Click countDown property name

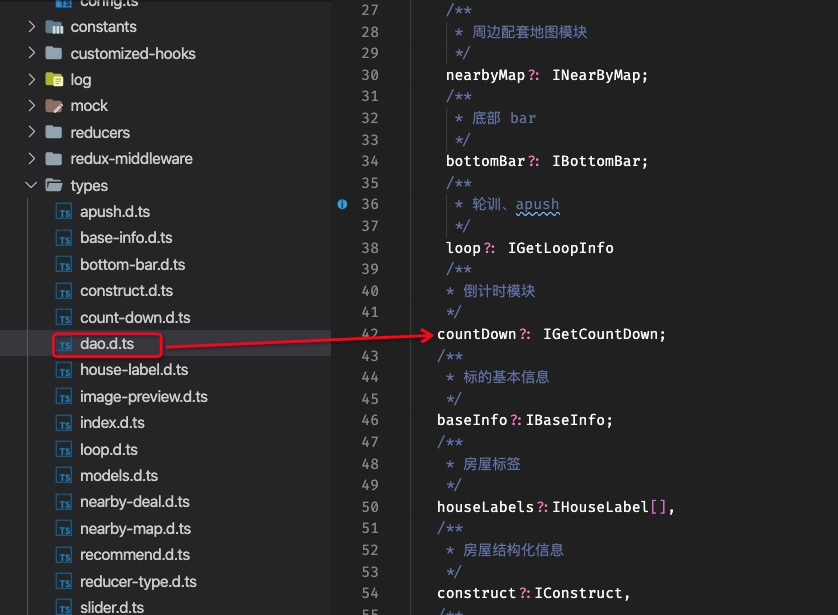click(476, 334)
